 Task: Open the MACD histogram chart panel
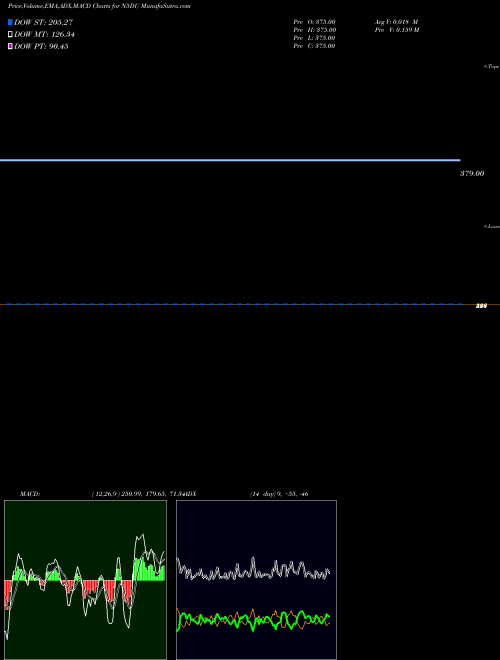[x=85, y=580]
